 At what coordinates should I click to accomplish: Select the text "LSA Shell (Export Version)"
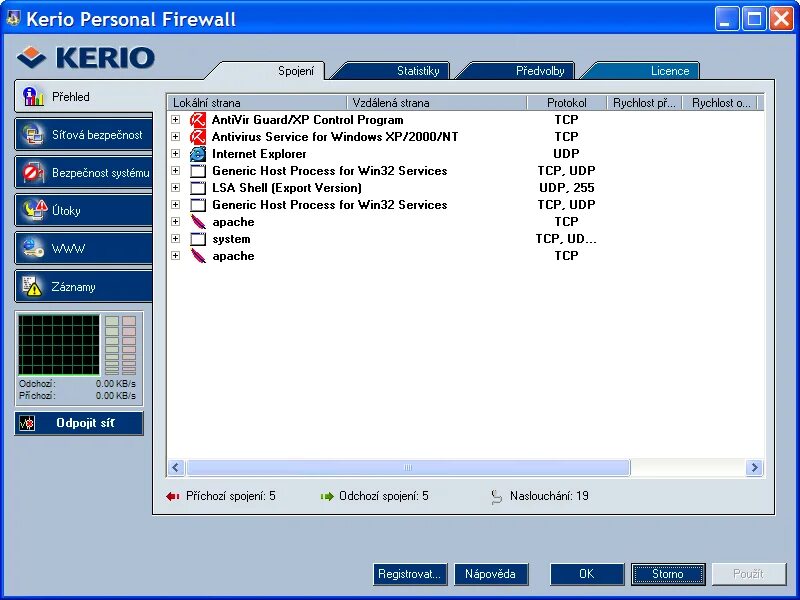[287, 188]
